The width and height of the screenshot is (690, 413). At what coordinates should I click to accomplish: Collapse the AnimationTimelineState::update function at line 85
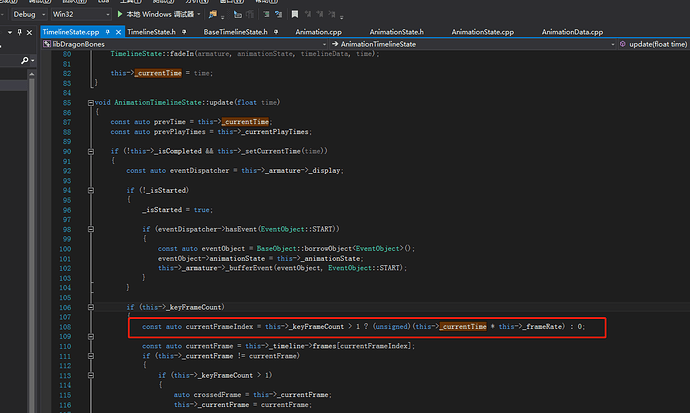tap(91, 102)
